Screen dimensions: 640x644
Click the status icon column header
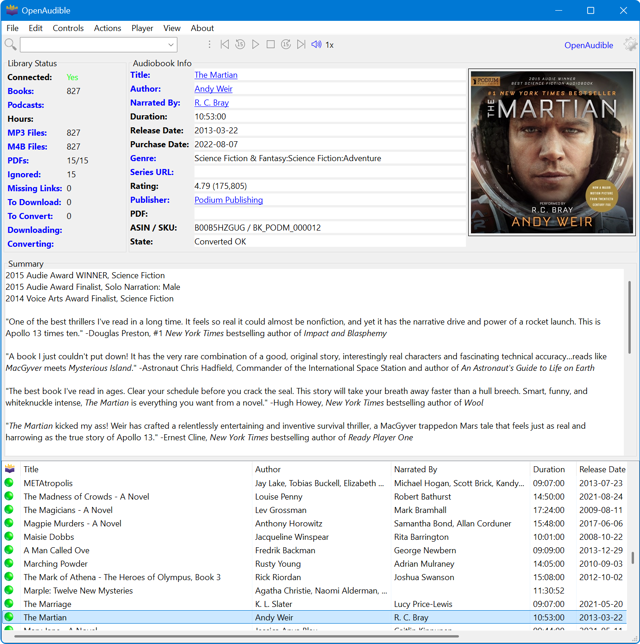pos(10,469)
